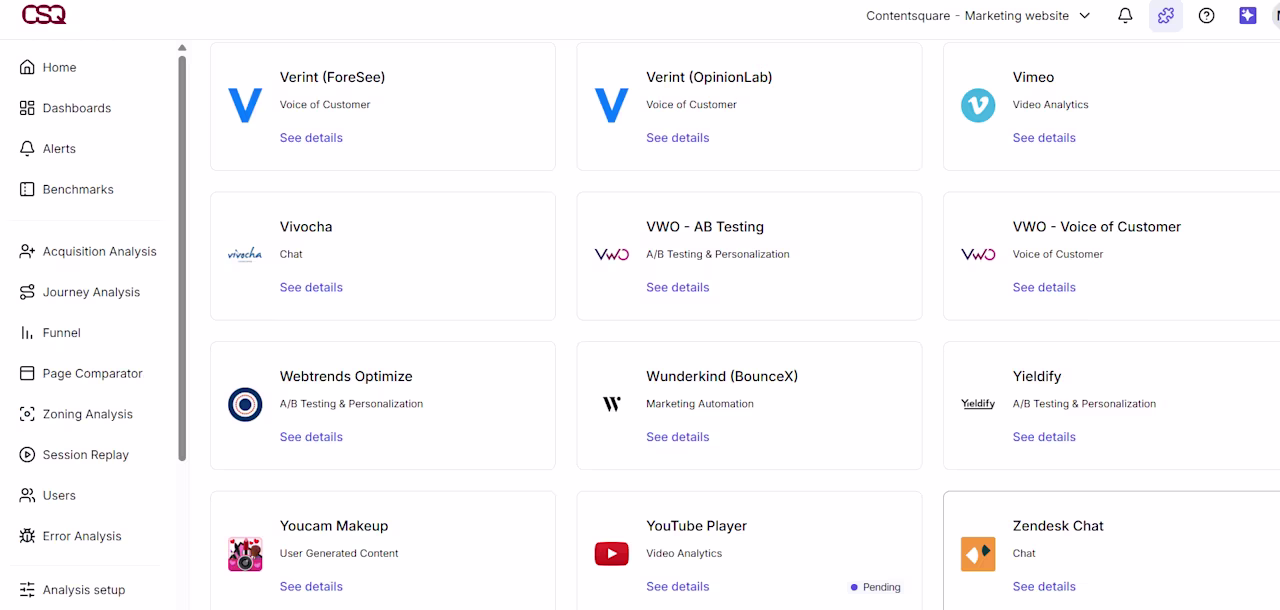Screen dimensions: 1280x610
Task: Click the Webtrends Optimize title
Action: click(x=346, y=376)
